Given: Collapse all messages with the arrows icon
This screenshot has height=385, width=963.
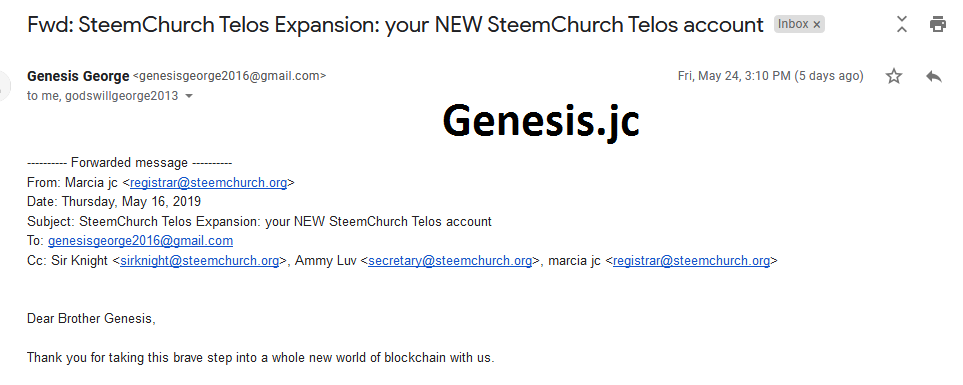Looking at the screenshot, I should coord(901,25).
